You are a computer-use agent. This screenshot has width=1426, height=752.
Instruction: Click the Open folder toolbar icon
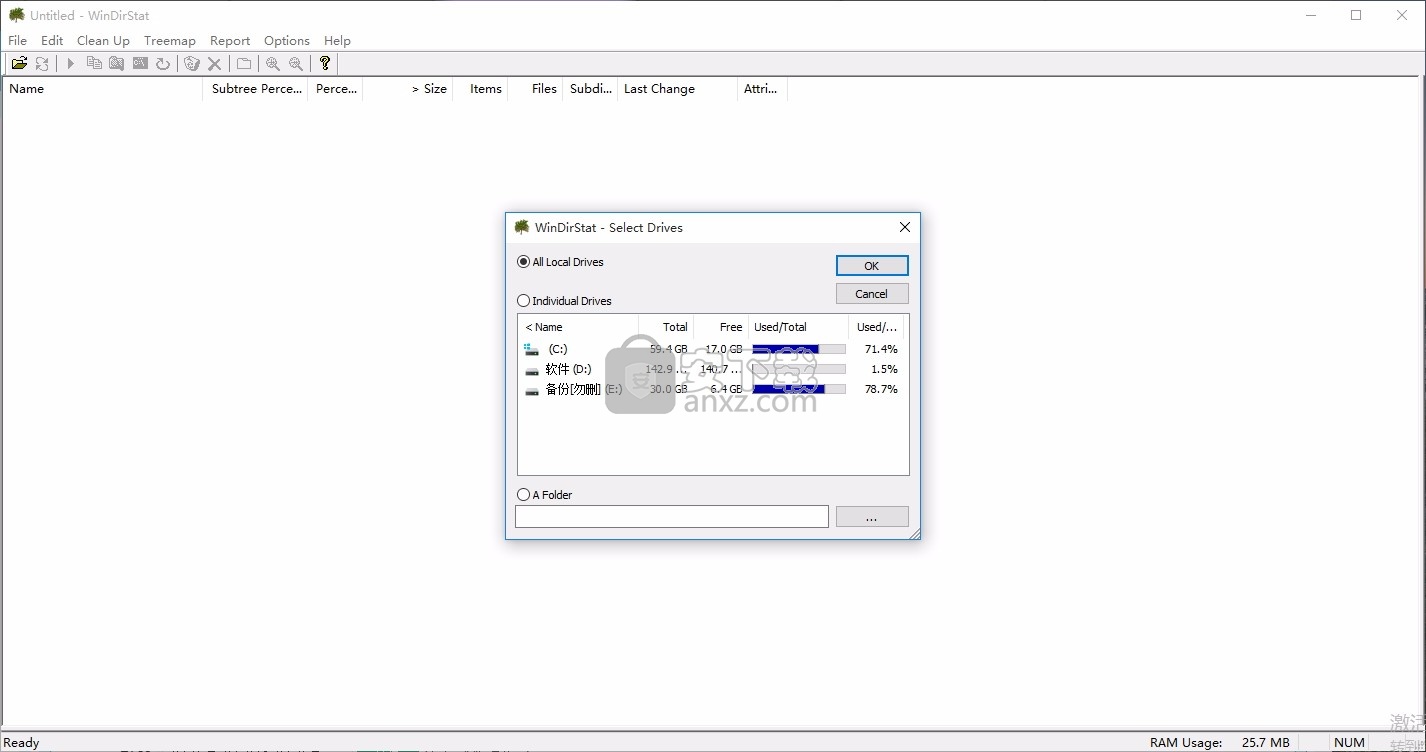pyautogui.click(x=19, y=63)
